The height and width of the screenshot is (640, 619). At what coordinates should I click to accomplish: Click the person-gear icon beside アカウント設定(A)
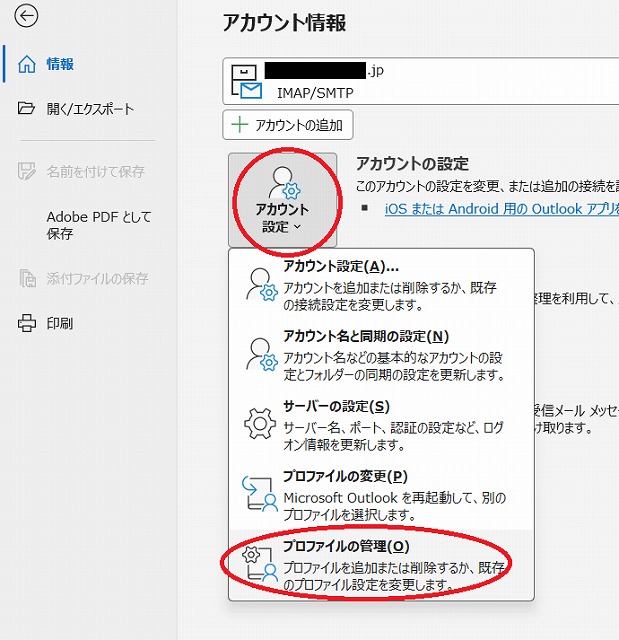pos(260,284)
